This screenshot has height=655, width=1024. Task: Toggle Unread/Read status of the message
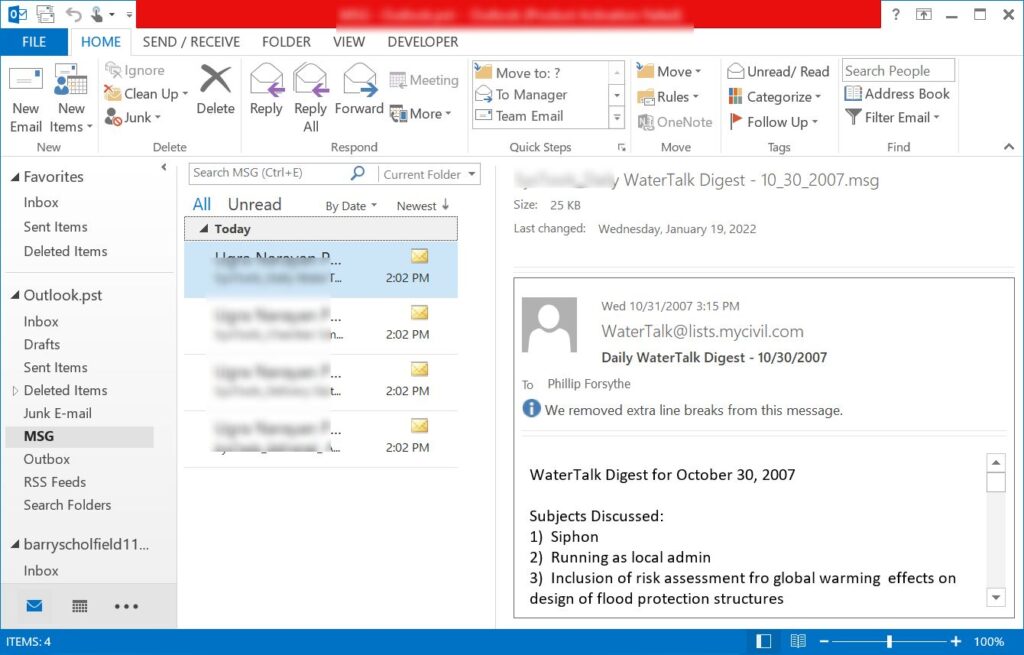[778, 70]
